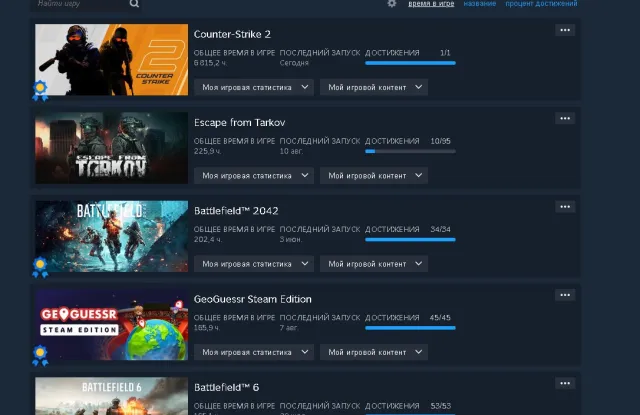Screen dimensions: 640x415
Task: Expand Escape from Tarkov 'Мой игровой контент' dropdown
Action: point(374,175)
